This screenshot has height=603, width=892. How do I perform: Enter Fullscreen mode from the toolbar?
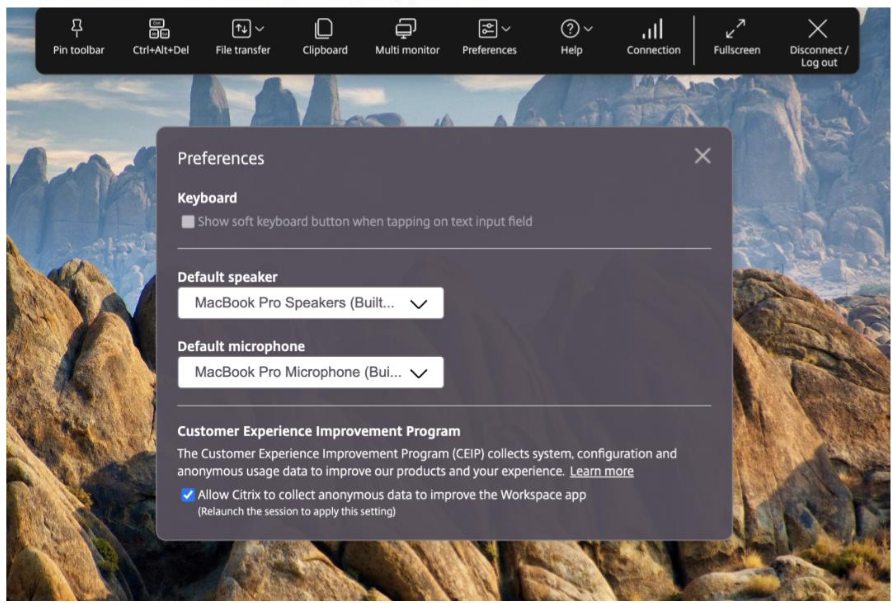tap(737, 29)
